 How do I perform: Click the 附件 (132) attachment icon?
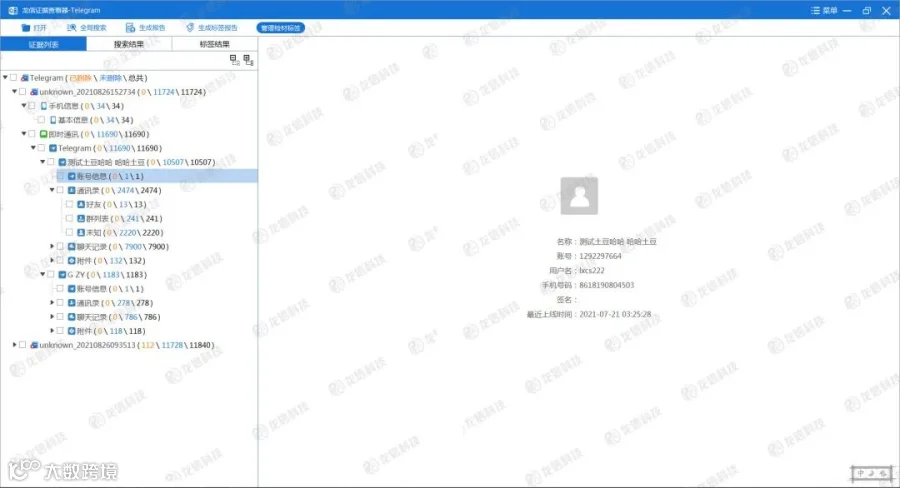tap(72, 261)
